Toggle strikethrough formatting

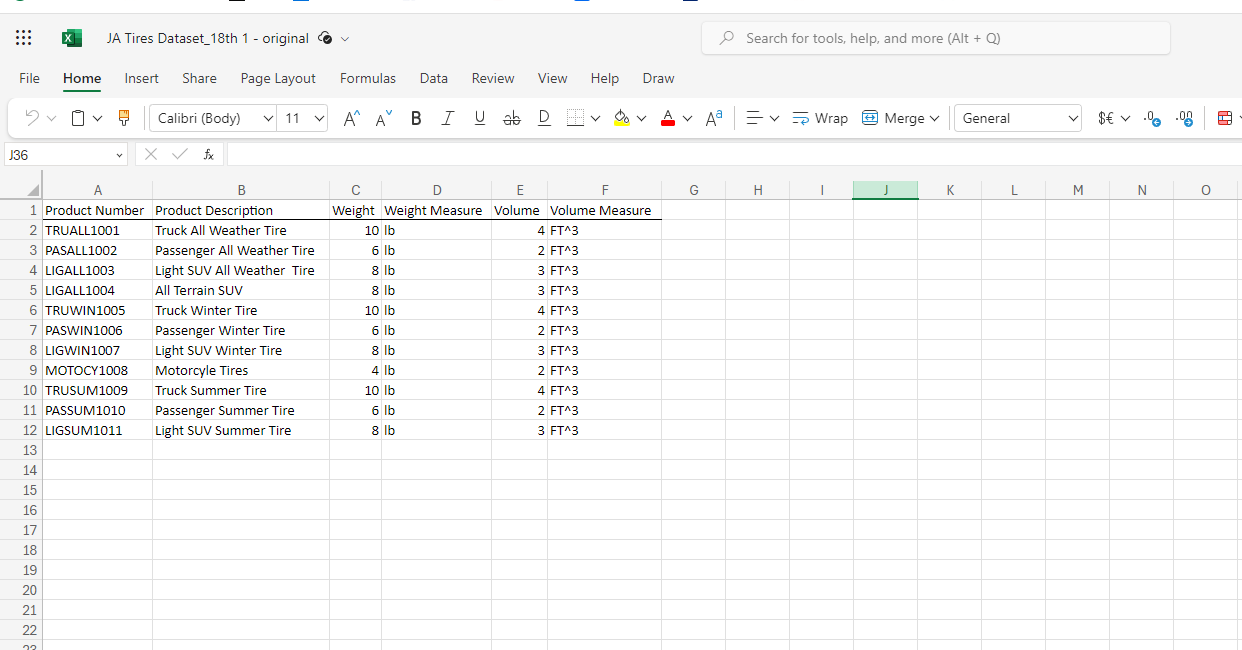(x=512, y=118)
